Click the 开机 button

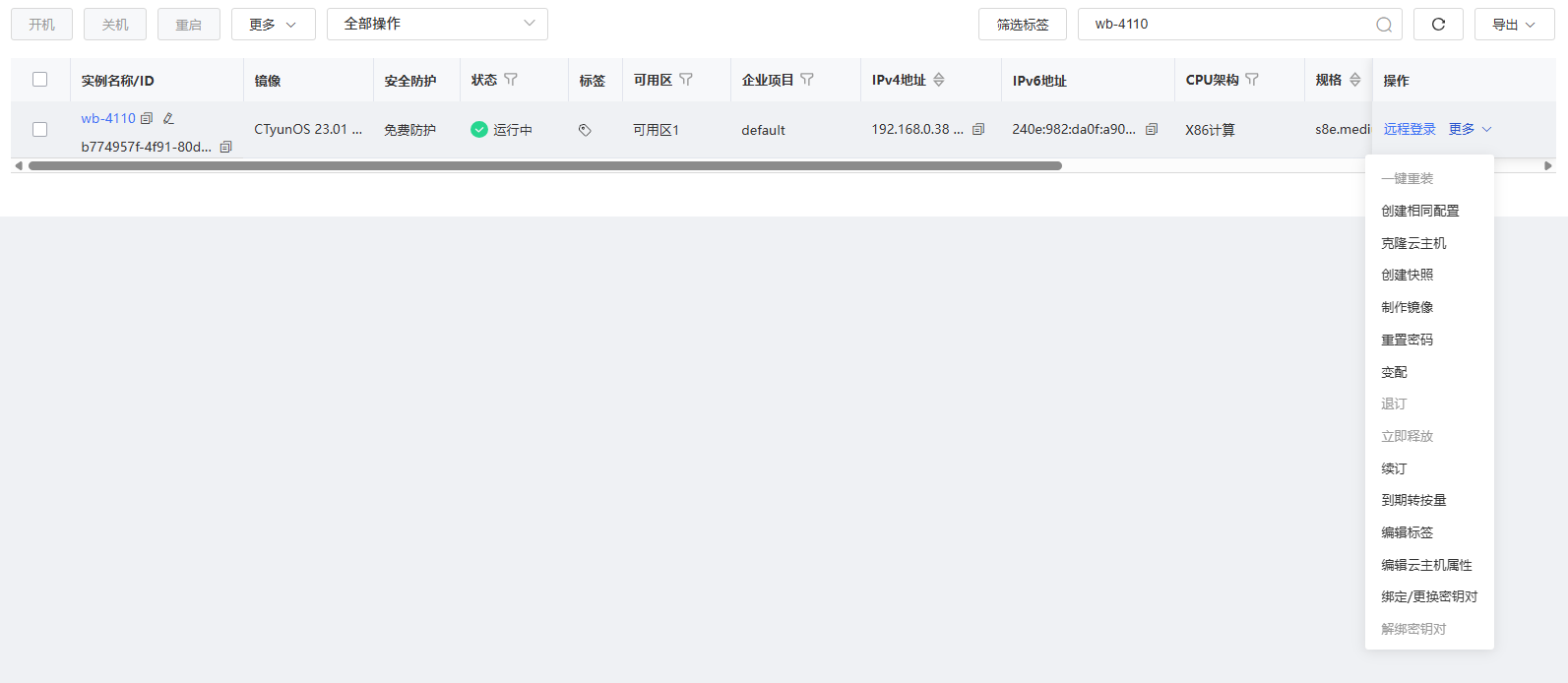click(41, 25)
